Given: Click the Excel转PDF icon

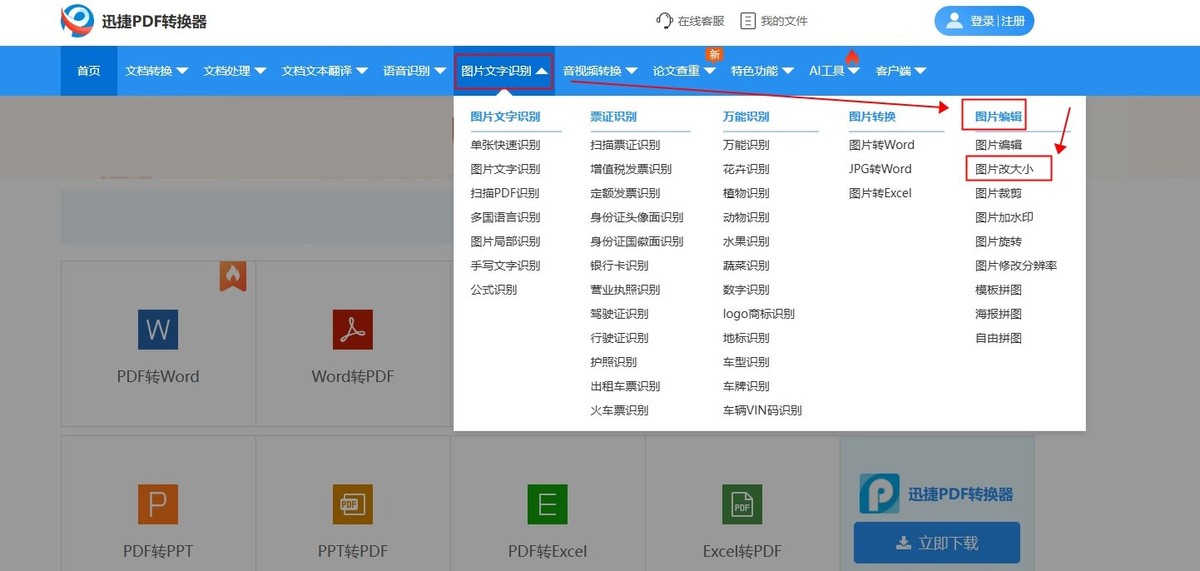Looking at the screenshot, I should [x=742, y=504].
